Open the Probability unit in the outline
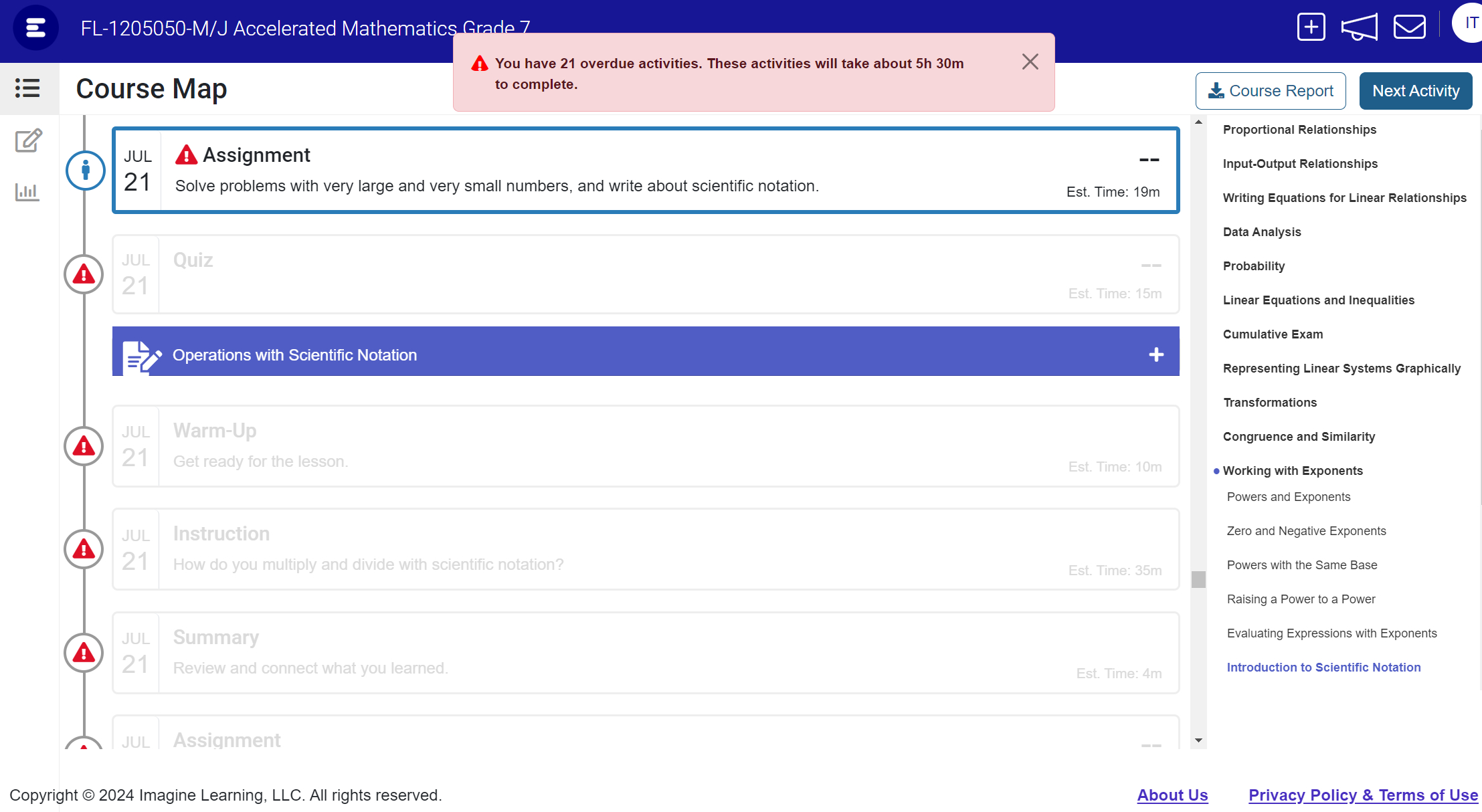The height and width of the screenshot is (812, 1482). 1253,266
